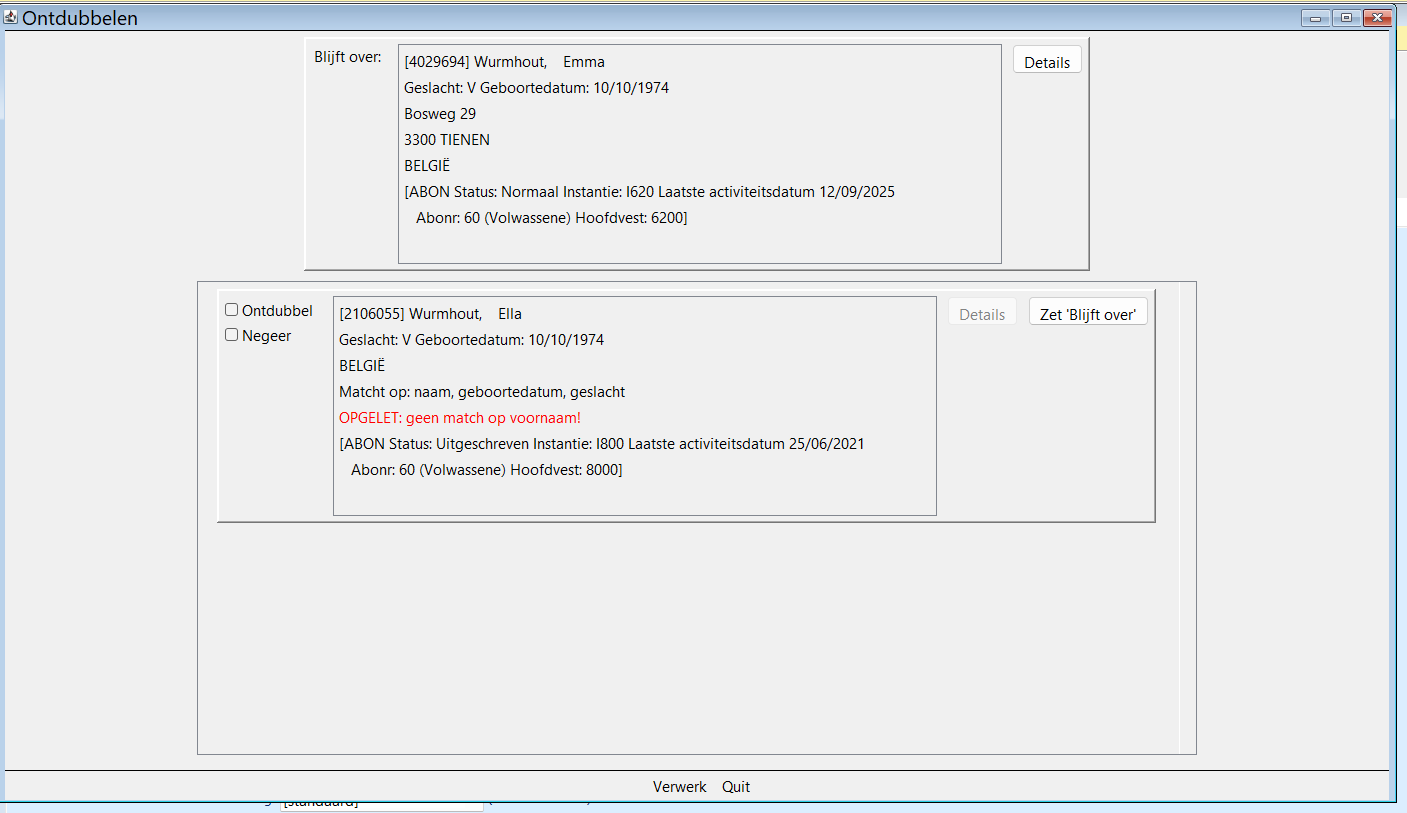Screen dimensions: 1407x813
Task: Select Quit in the bottom bar
Action: [x=736, y=787]
